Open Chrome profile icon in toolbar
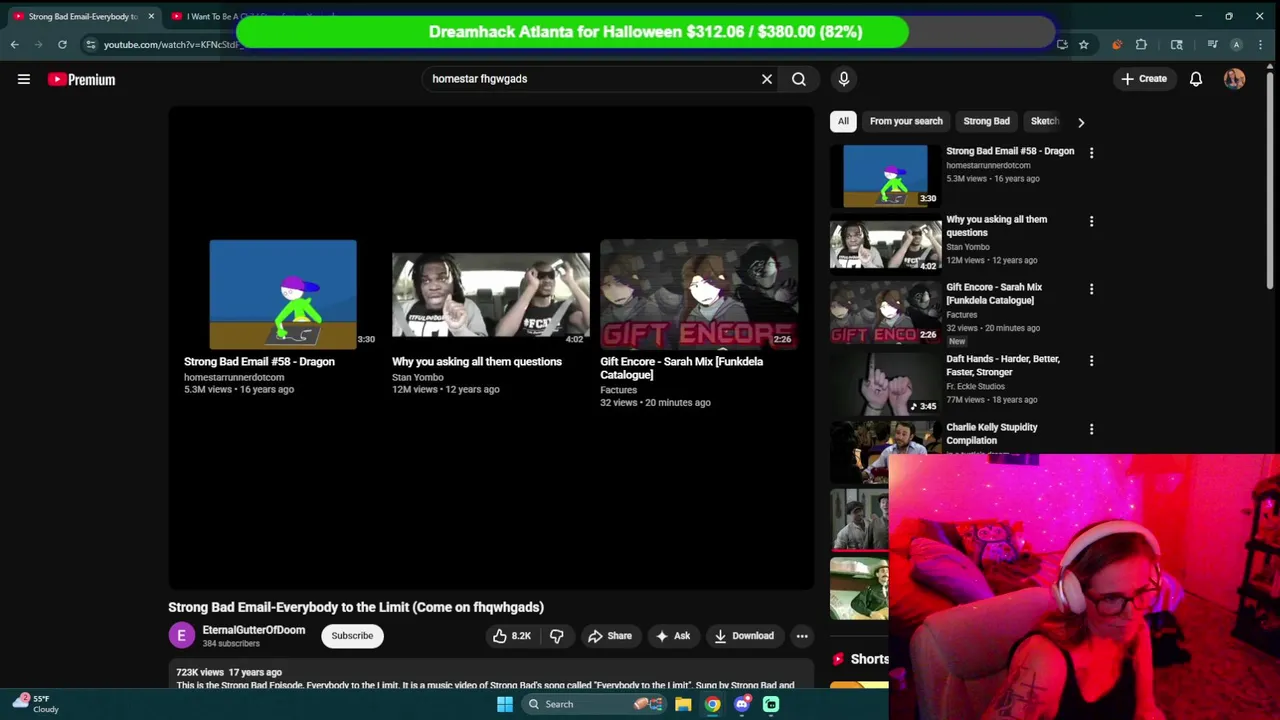1280x720 pixels. [1236, 44]
